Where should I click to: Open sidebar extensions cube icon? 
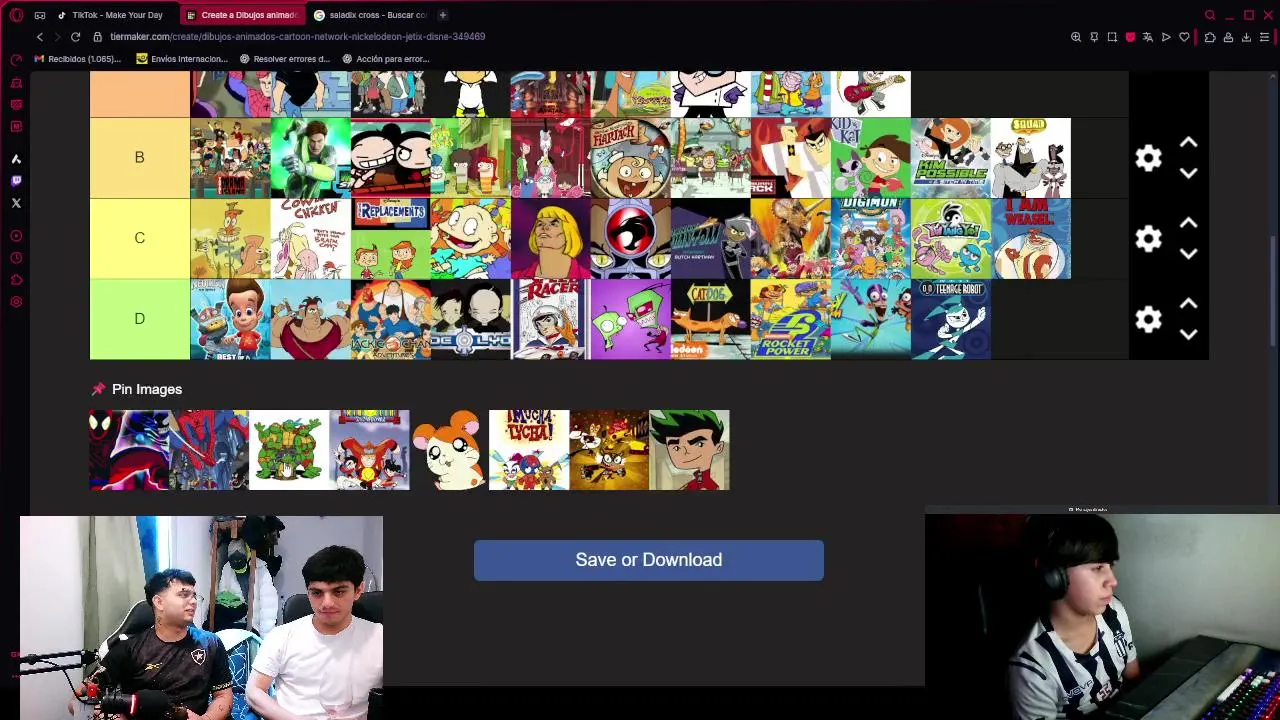16,280
